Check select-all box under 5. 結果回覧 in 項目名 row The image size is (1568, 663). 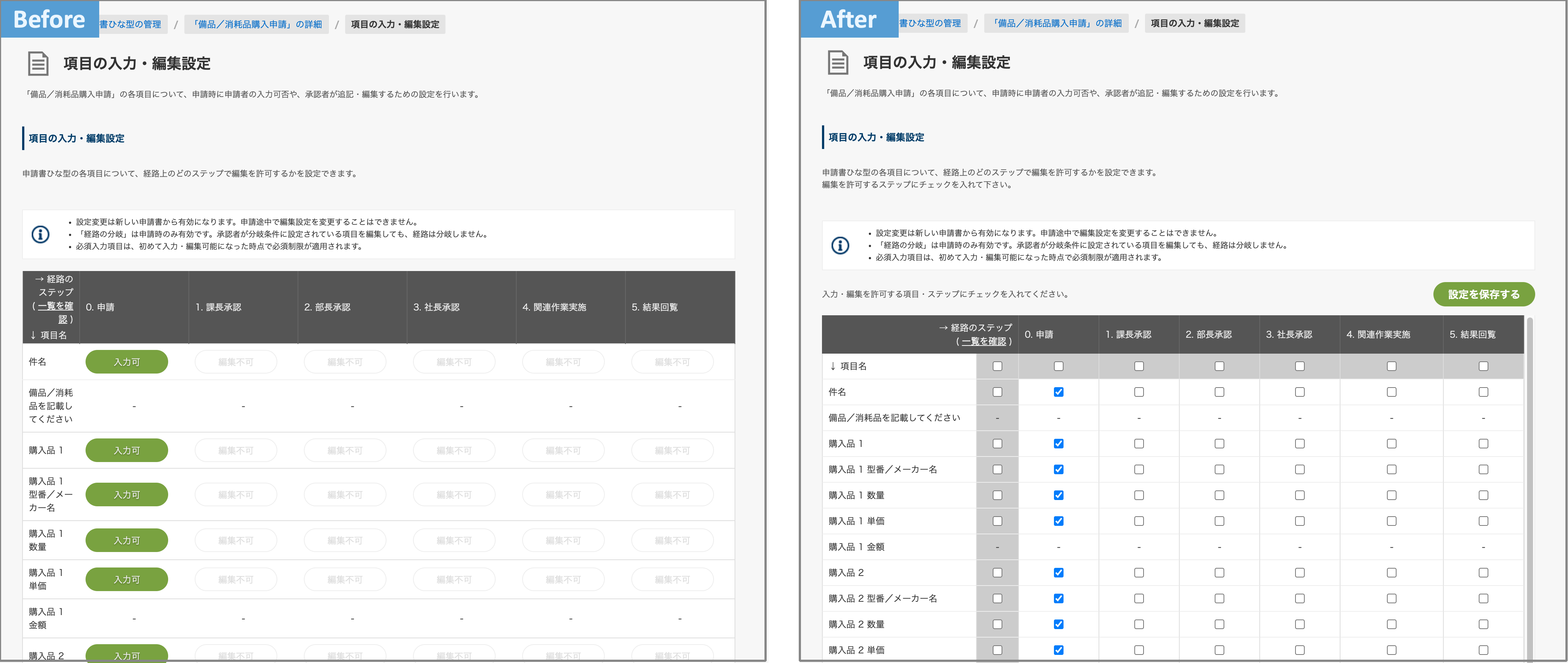pyautogui.click(x=1484, y=366)
